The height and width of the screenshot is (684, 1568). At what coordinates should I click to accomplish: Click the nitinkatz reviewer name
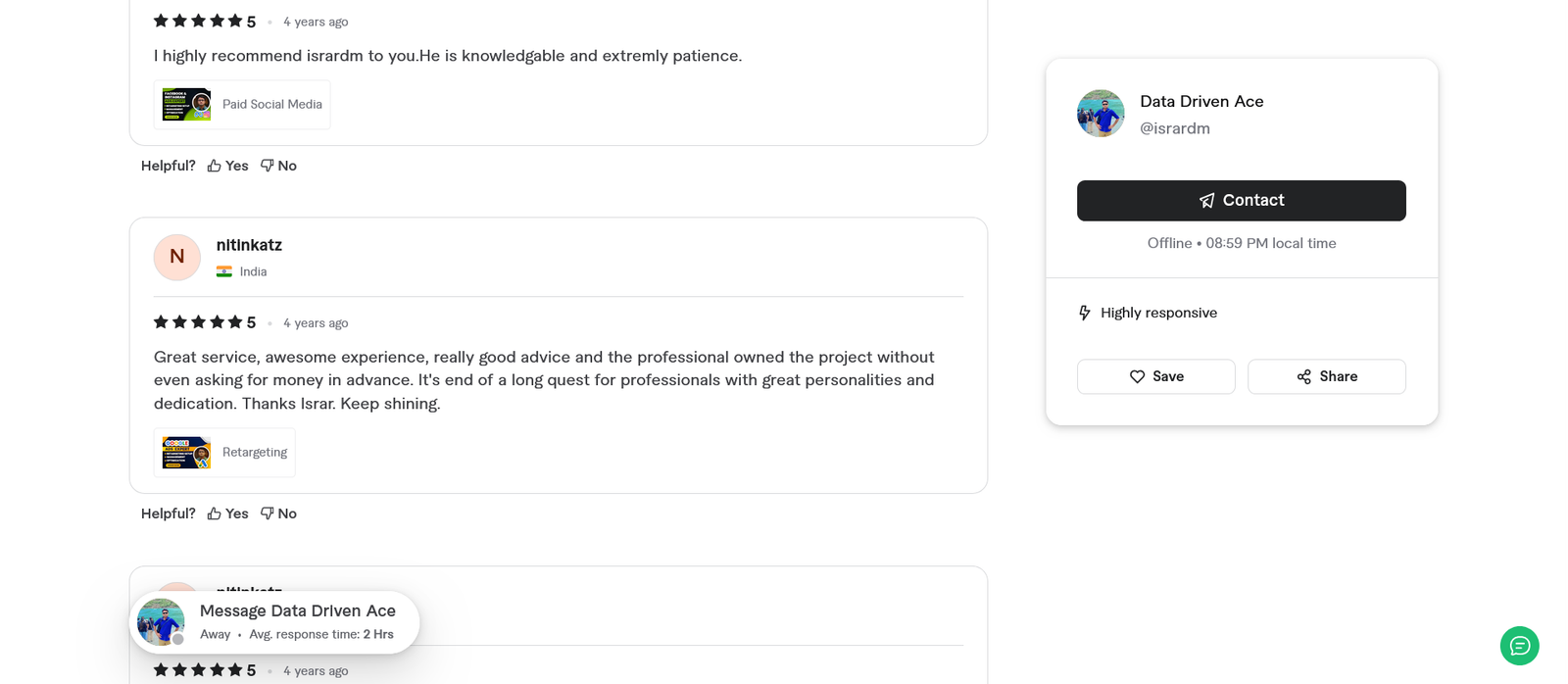(249, 245)
